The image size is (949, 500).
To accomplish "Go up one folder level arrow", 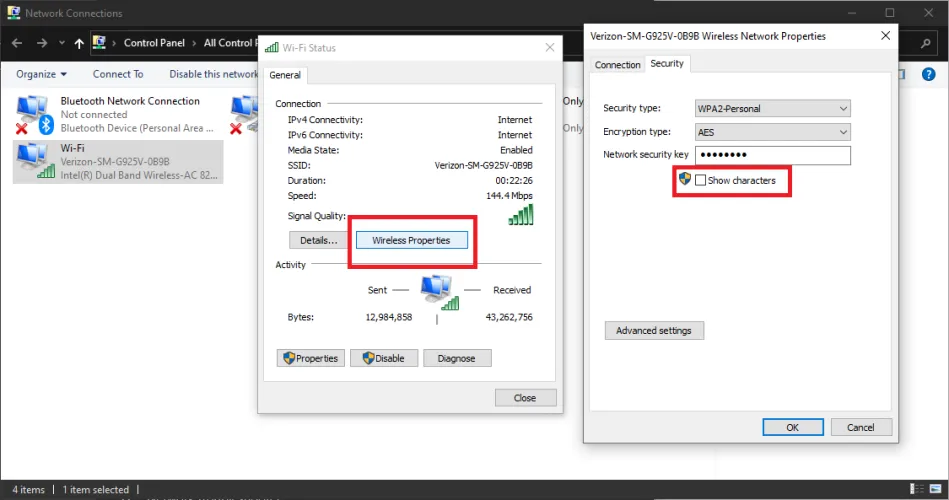I will pyautogui.click(x=79, y=43).
